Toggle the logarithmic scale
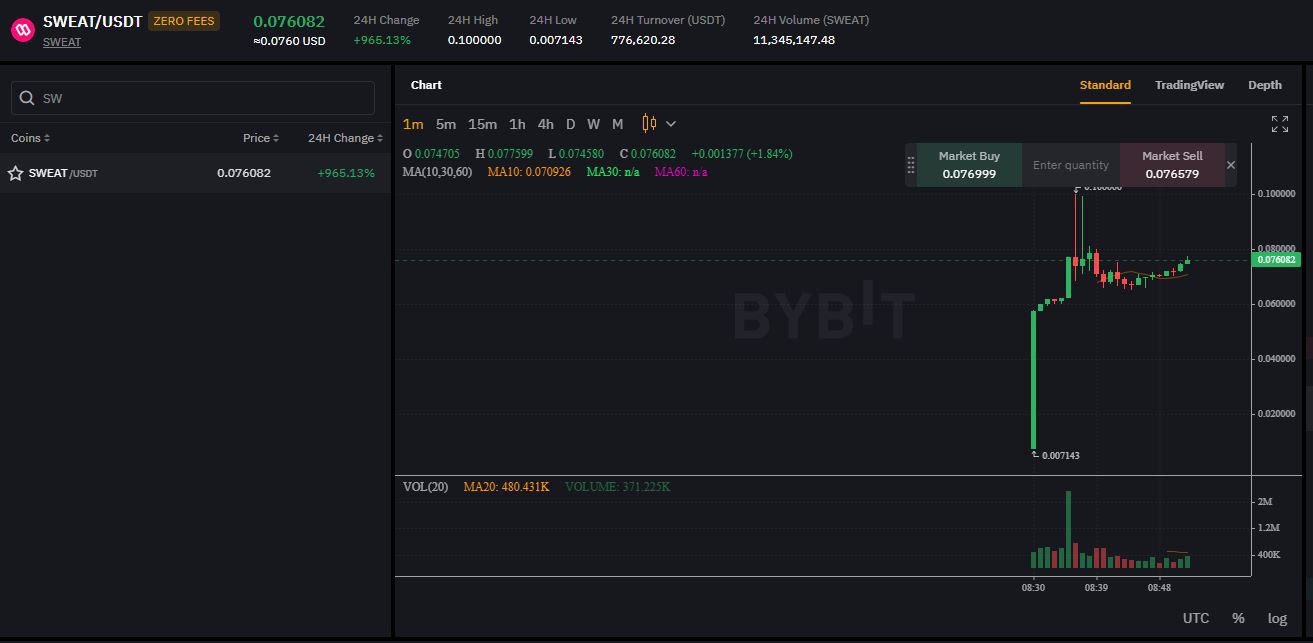The image size is (1313, 643). pyautogui.click(x=1277, y=618)
